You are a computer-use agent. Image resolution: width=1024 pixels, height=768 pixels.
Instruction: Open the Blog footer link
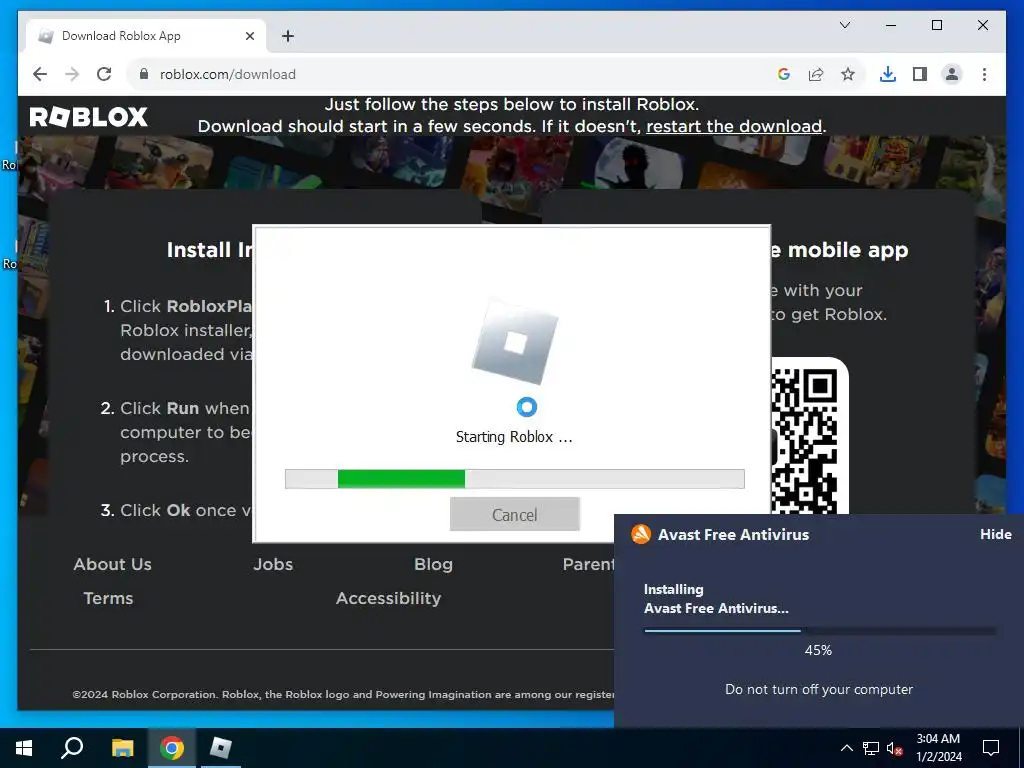coord(433,564)
